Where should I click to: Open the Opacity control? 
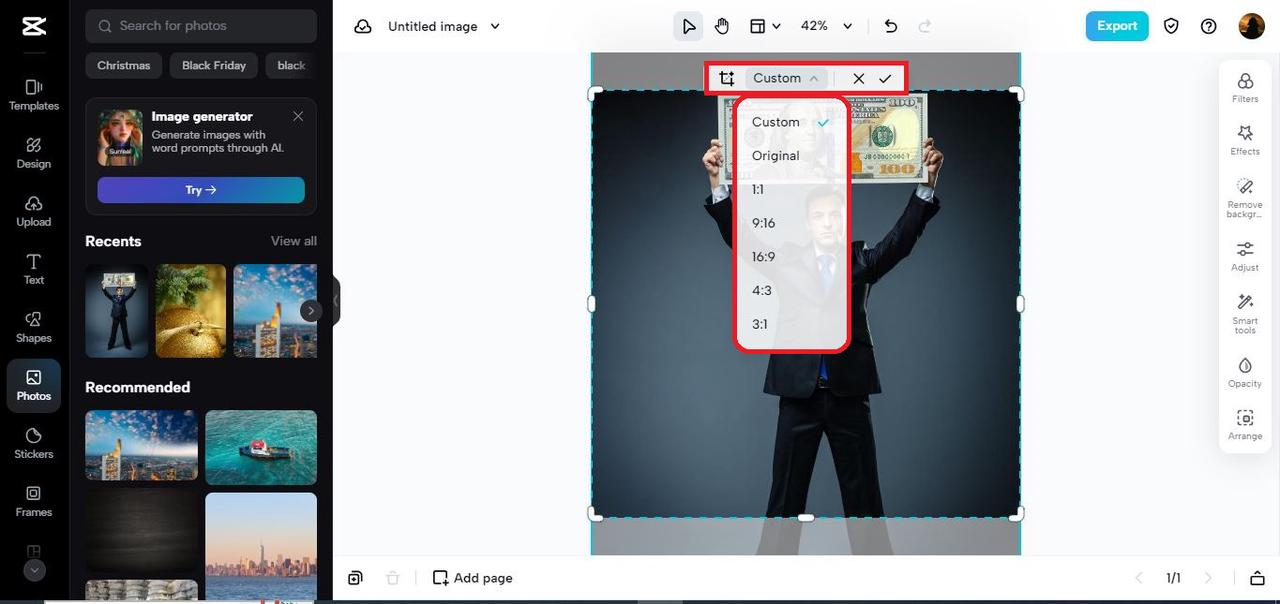click(1245, 372)
